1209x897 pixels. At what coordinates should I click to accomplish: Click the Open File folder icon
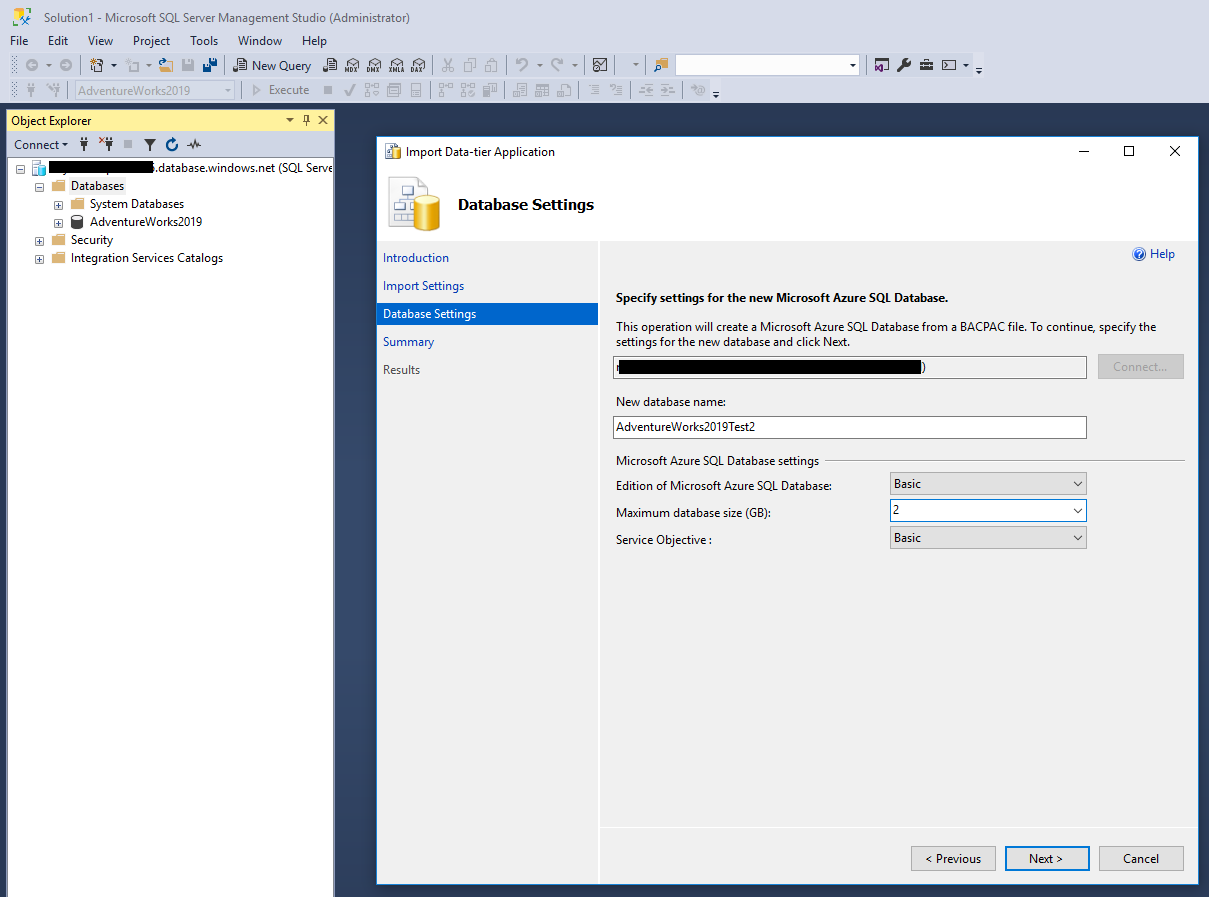(166, 65)
